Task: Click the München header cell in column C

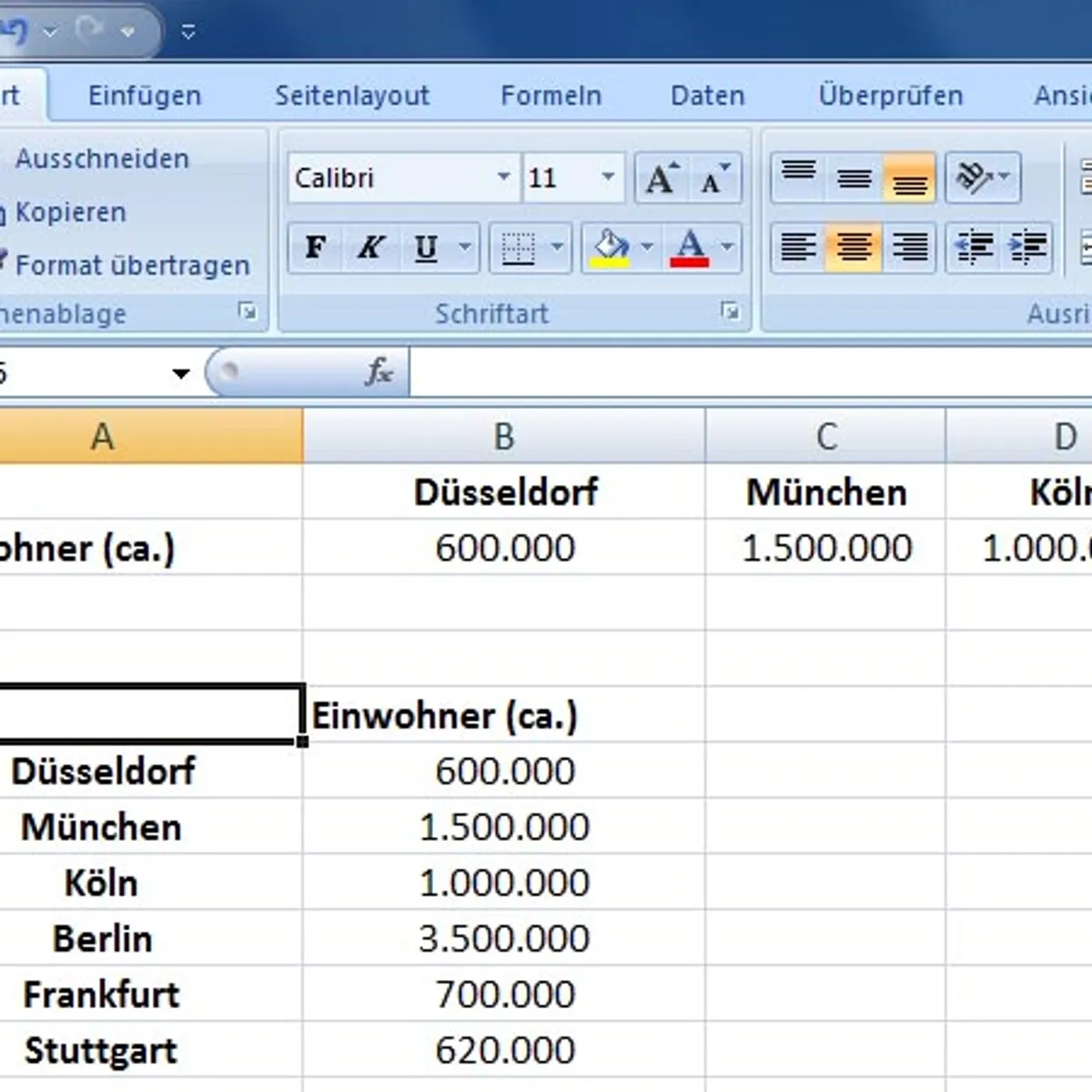Action: pyautogui.click(x=826, y=492)
